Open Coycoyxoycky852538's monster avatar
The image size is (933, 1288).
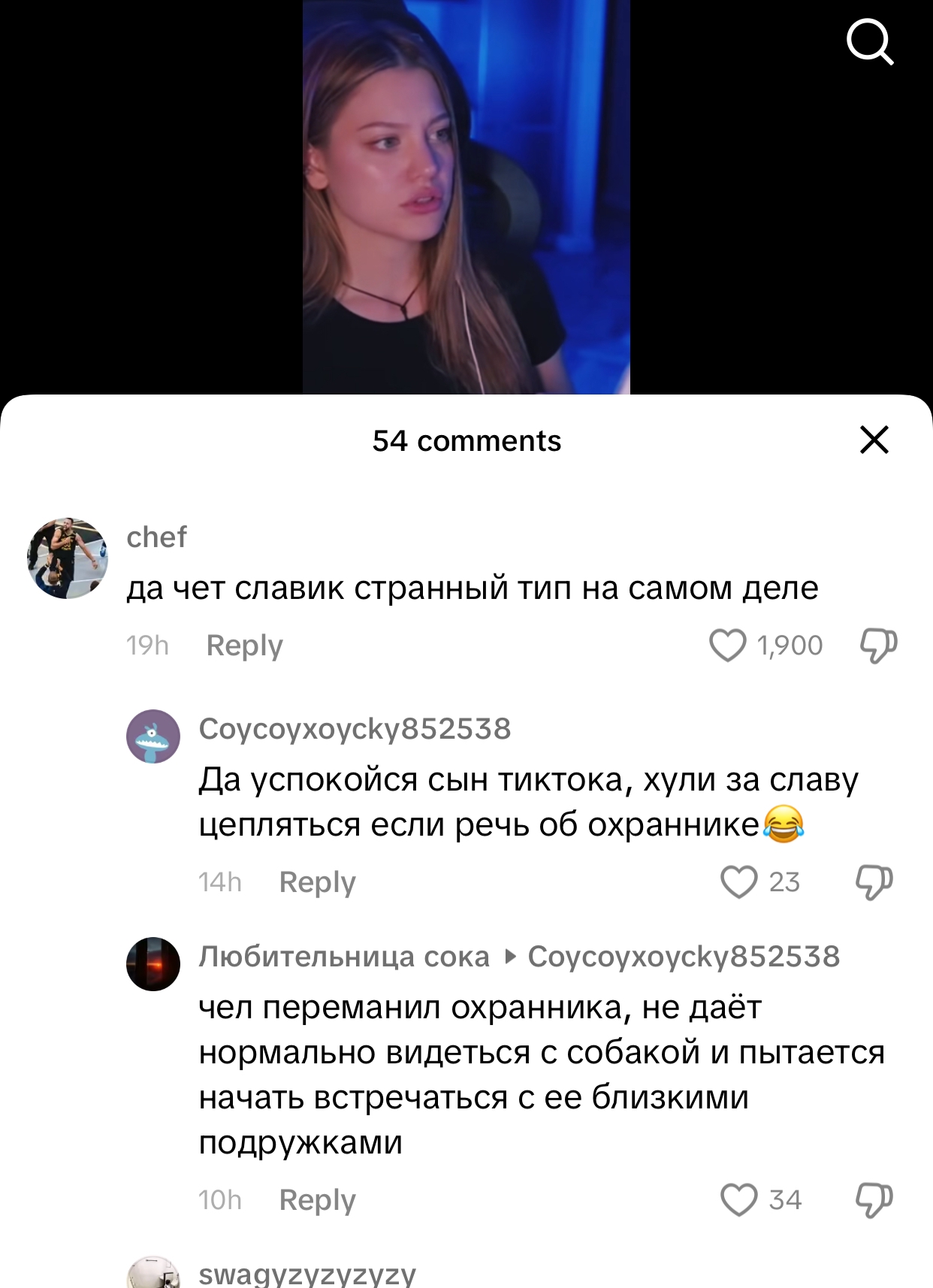153,736
